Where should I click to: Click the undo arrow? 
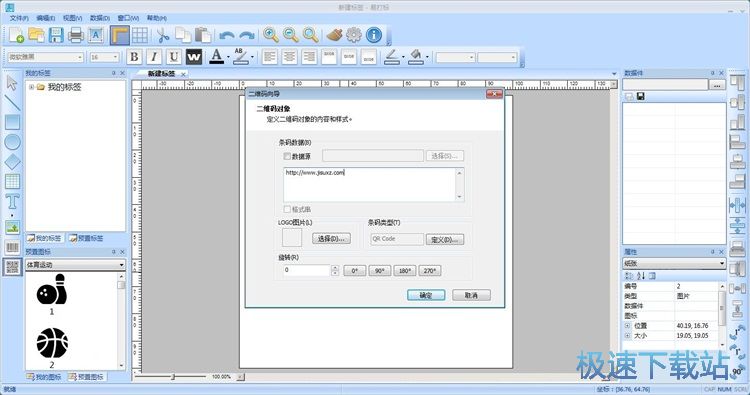point(227,35)
